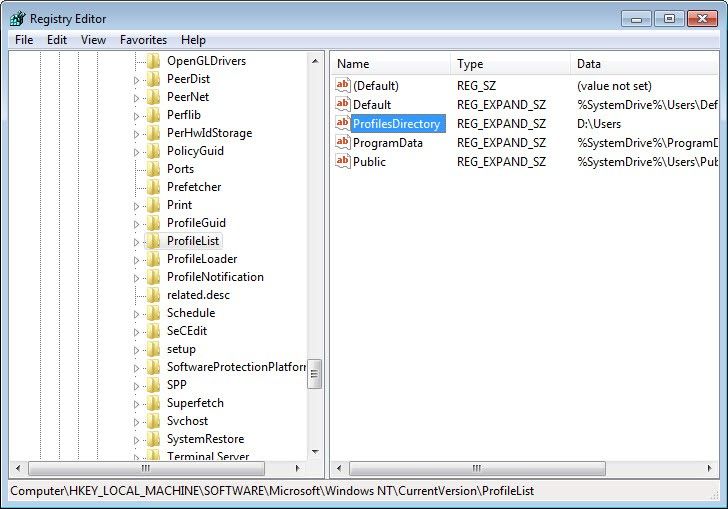This screenshot has width=728, height=509.
Task: Click the PeerDist folder icon
Action: point(154,79)
